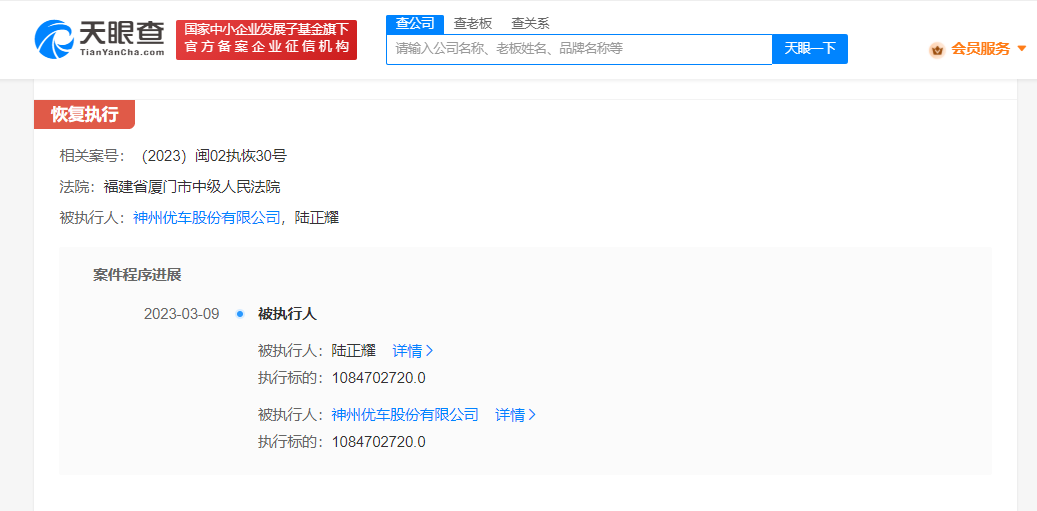Click the TianYanCha logo
The width and height of the screenshot is (1037, 511).
tap(99, 40)
